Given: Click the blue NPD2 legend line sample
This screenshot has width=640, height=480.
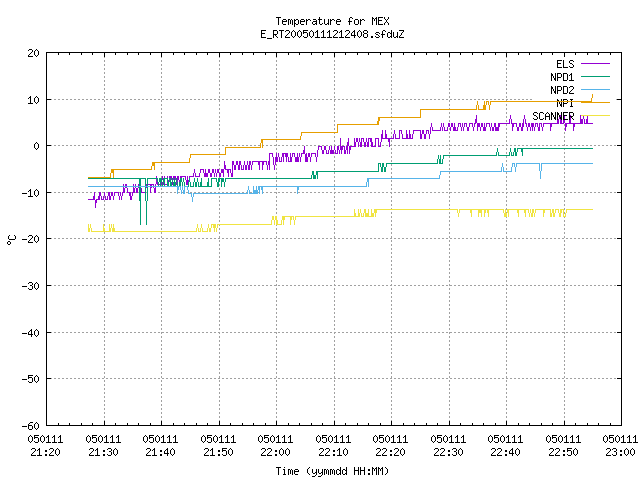Looking at the screenshot, I should point(596,90).
